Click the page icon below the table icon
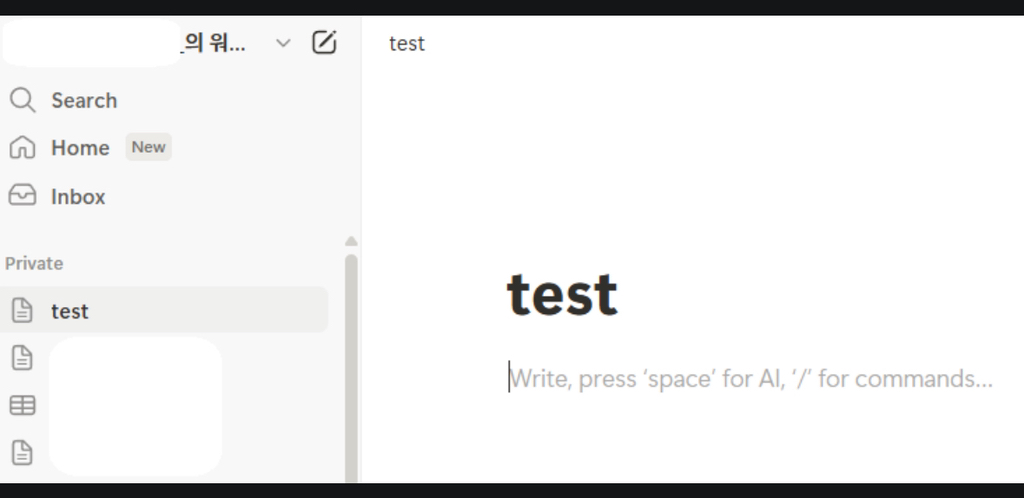Screen dimensions: 1024x498 pyautogui.click(x=22, y=453)
